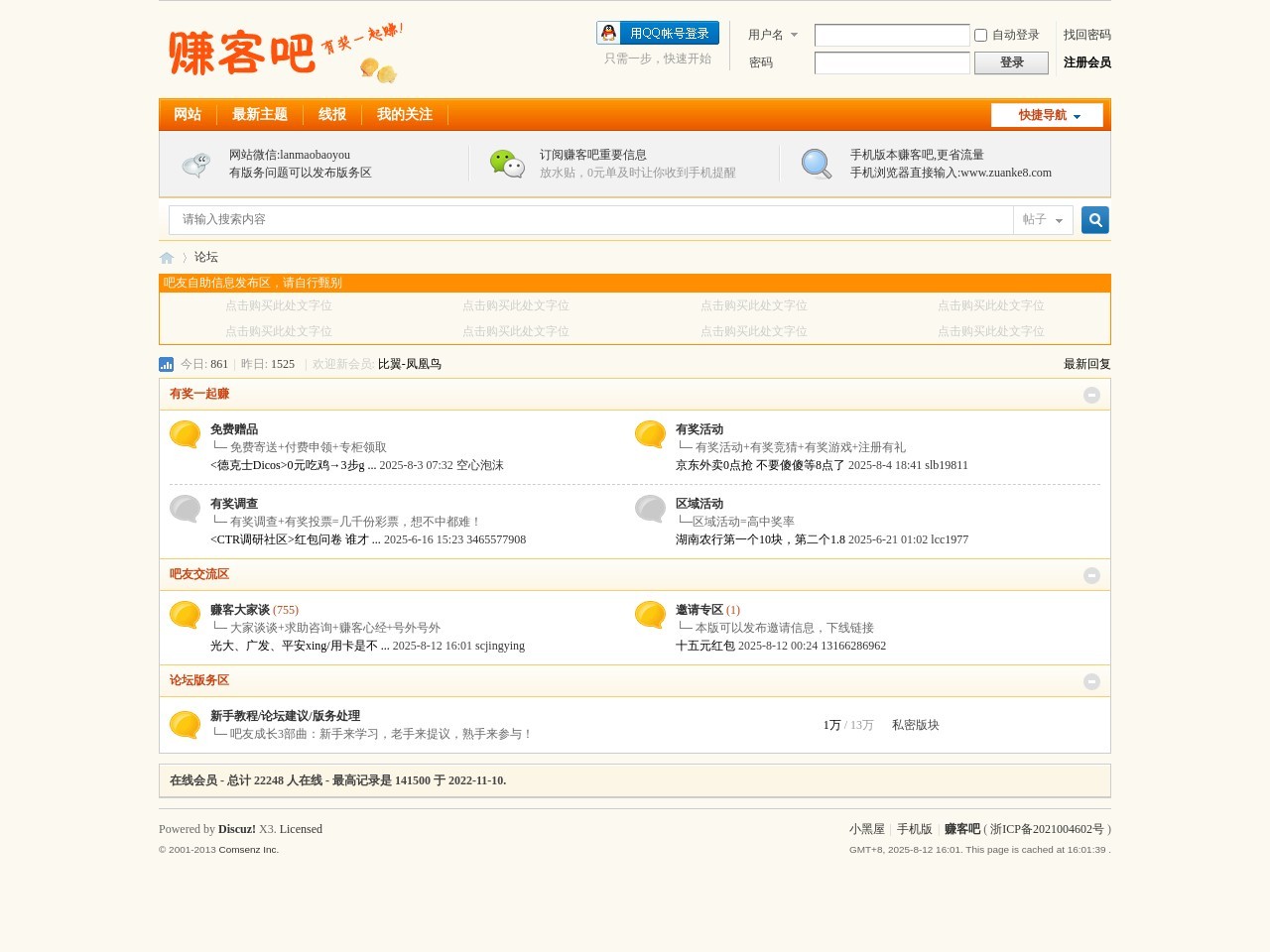This screenshot has width=1270, height=952.
Task: Click the 邀请专区 forum icon
Action: (650, 615)
